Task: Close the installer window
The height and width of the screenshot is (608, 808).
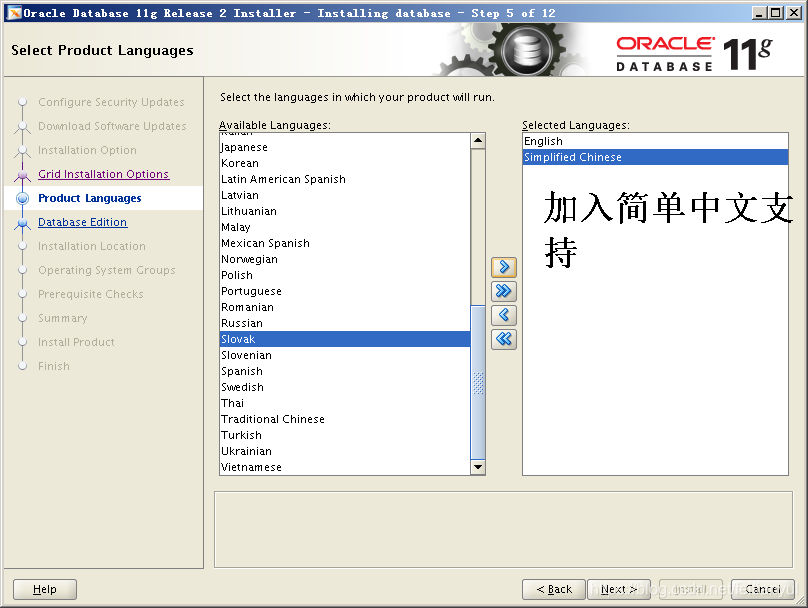Action: [794, 13]
